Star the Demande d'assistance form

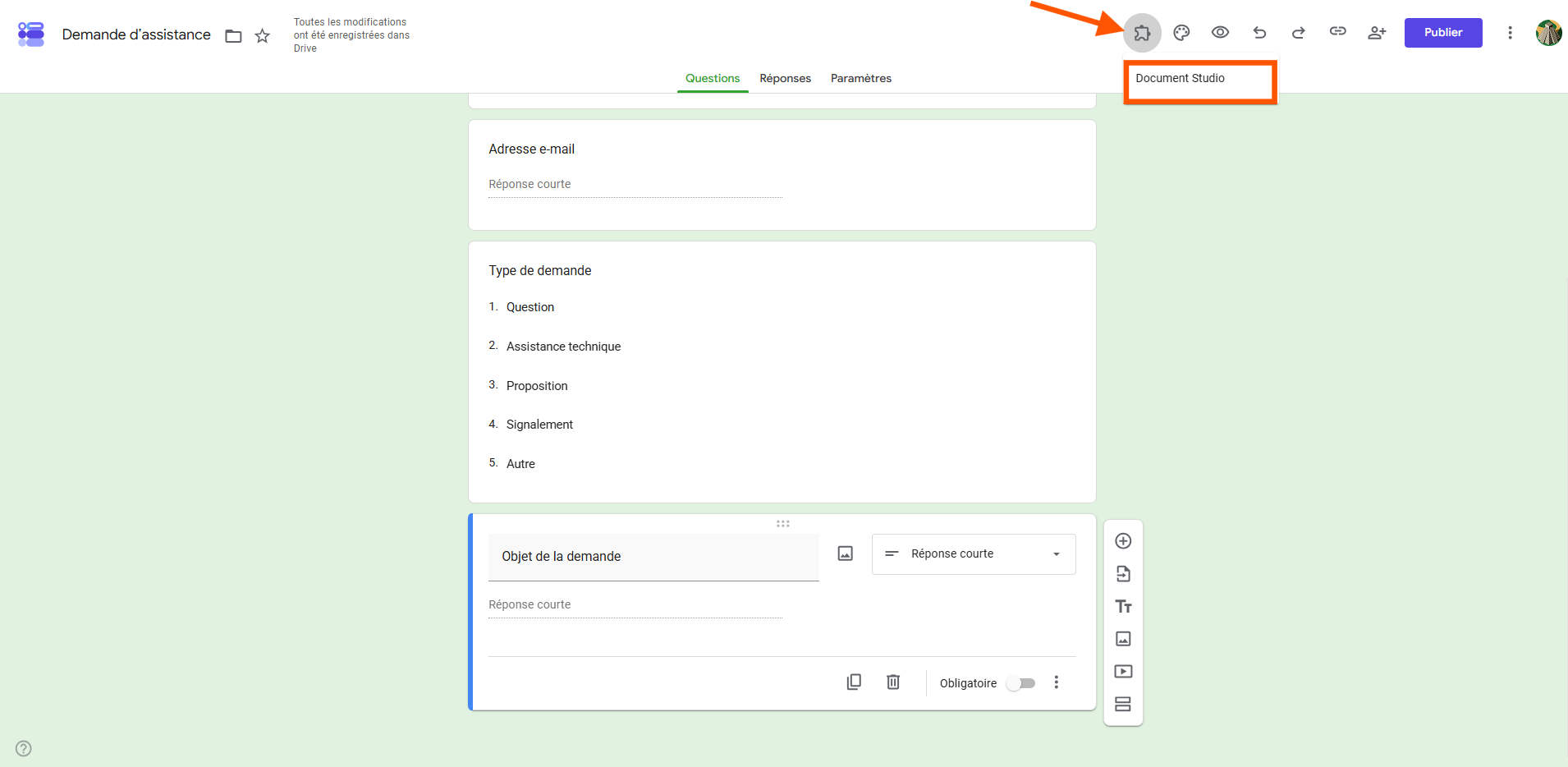point(263,35)
